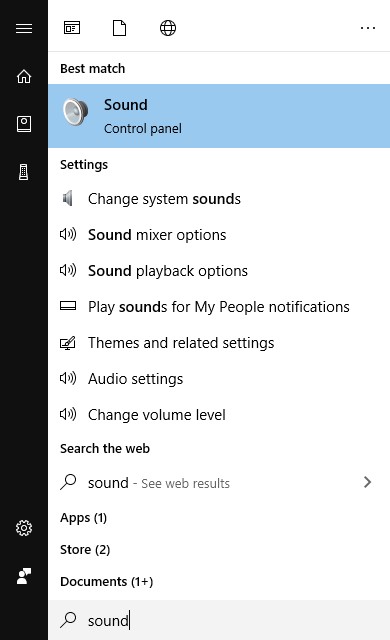The height and width of the screenshot is (640, 390).
Task: Select Change volume level result
Action: point(219,415)
